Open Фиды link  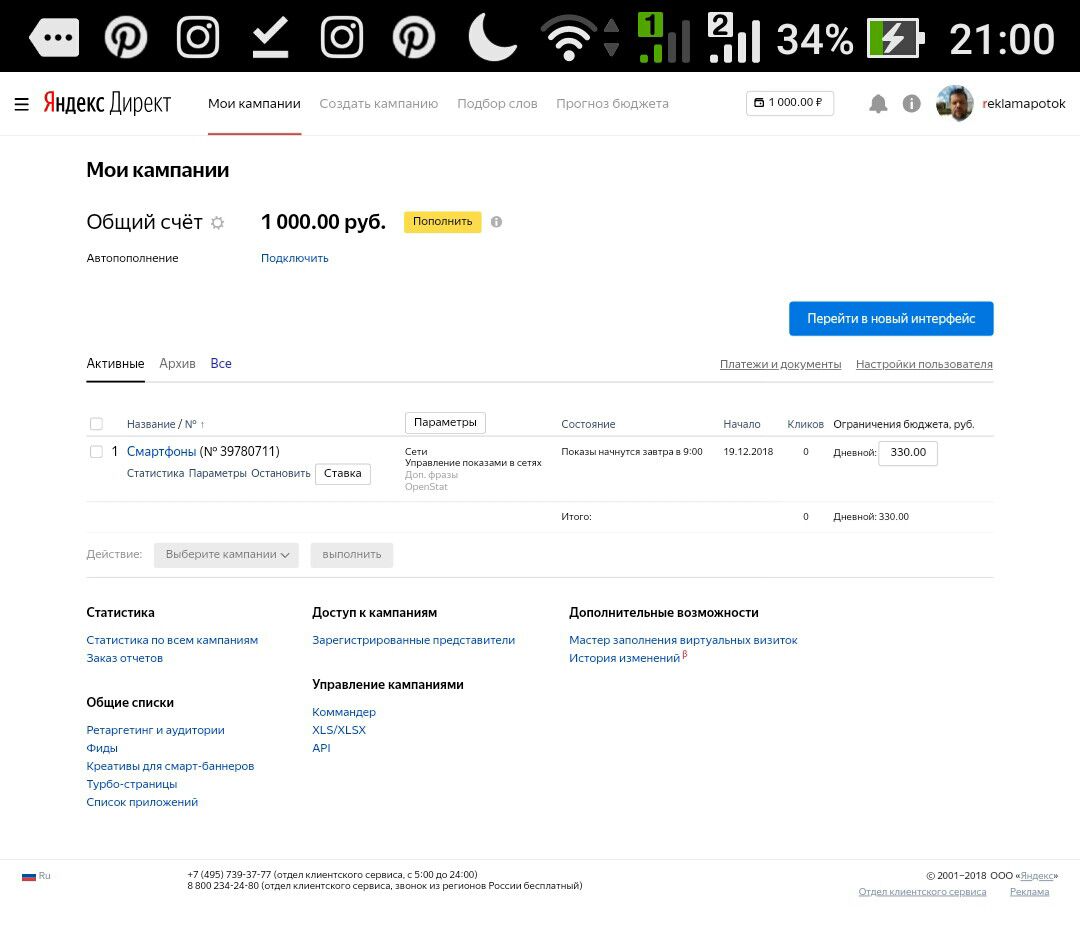[x=102, y=749]
